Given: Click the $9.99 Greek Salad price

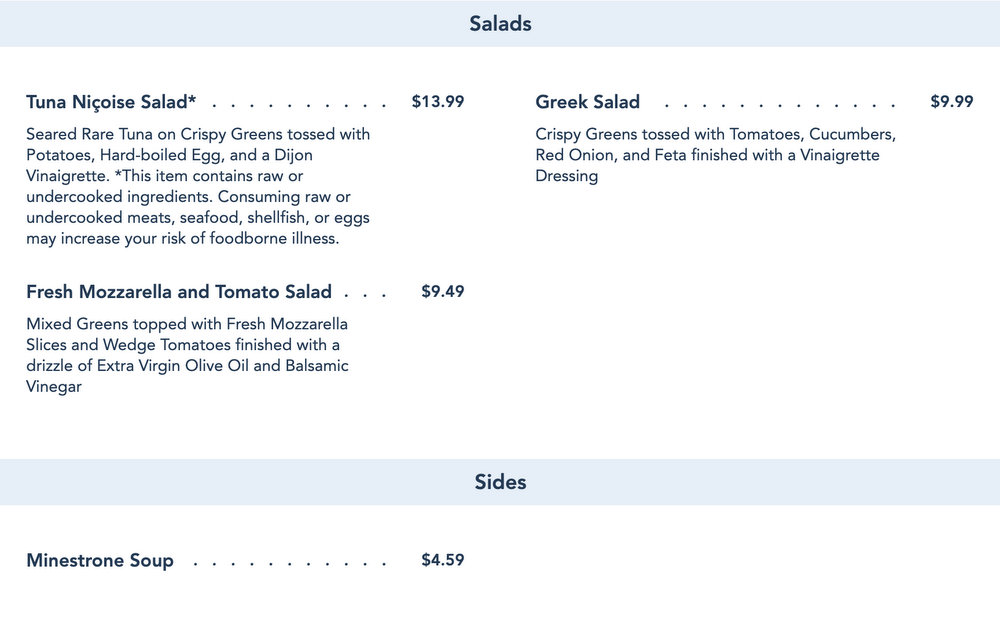Looking at the screenshot, I should pos(951,102).
